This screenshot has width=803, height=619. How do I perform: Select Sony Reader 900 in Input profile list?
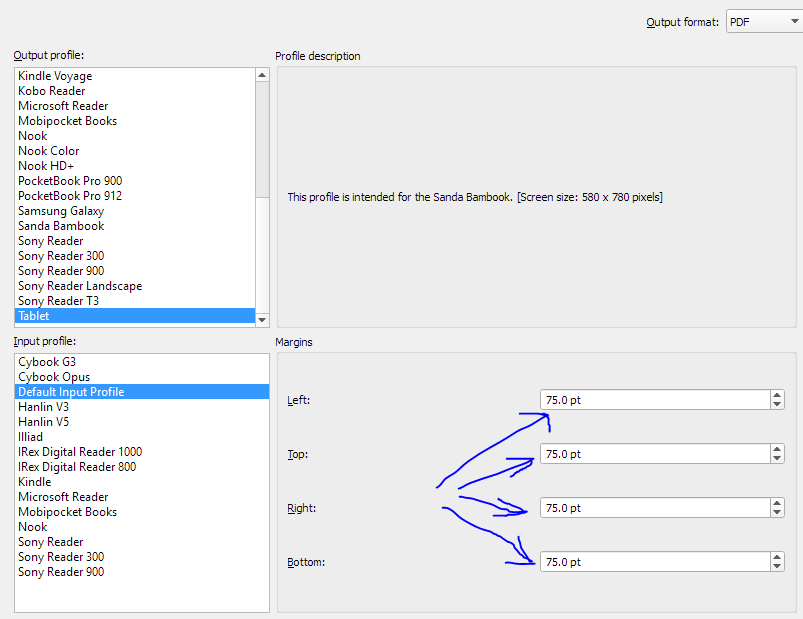pos(142,572)
